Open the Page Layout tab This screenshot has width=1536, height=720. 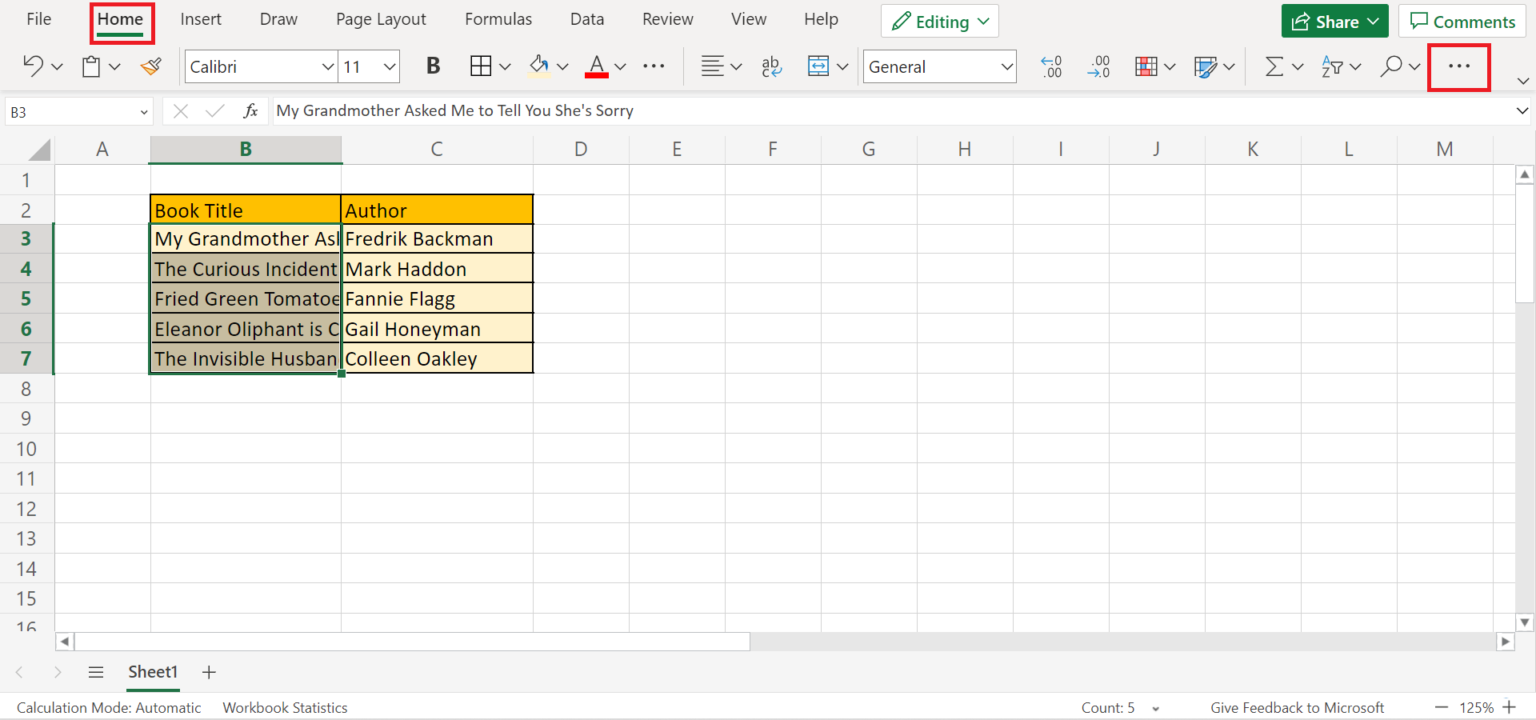pyautogui.click(x=381, y=19)
